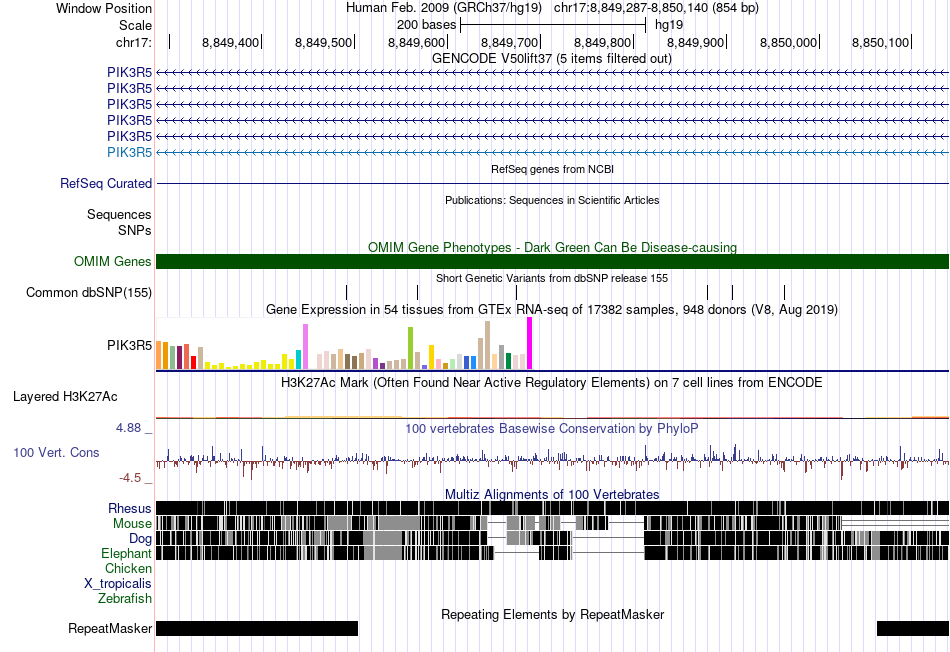Click the OMIM Genes track label
This screenshot has height=652, width=950.
tap(112, 261)
